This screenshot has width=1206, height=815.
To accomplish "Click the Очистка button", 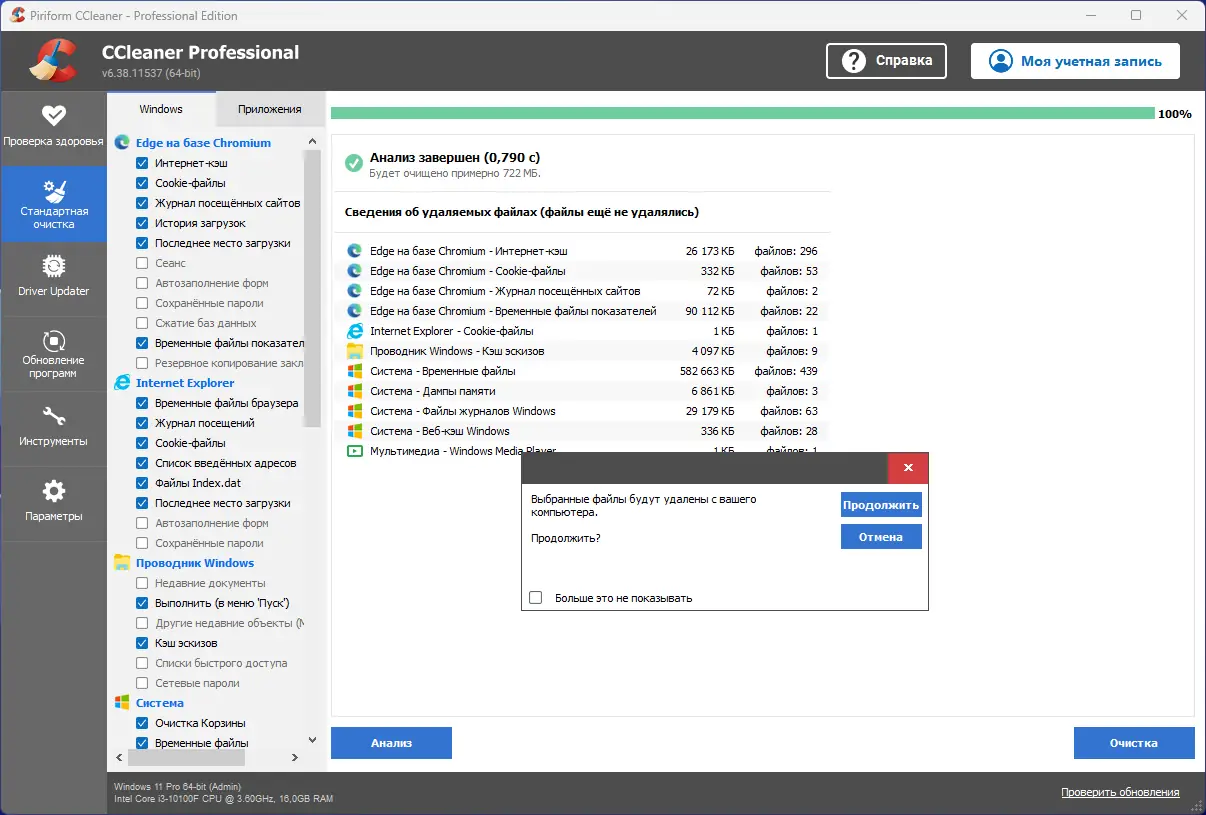I will 1134,743.
